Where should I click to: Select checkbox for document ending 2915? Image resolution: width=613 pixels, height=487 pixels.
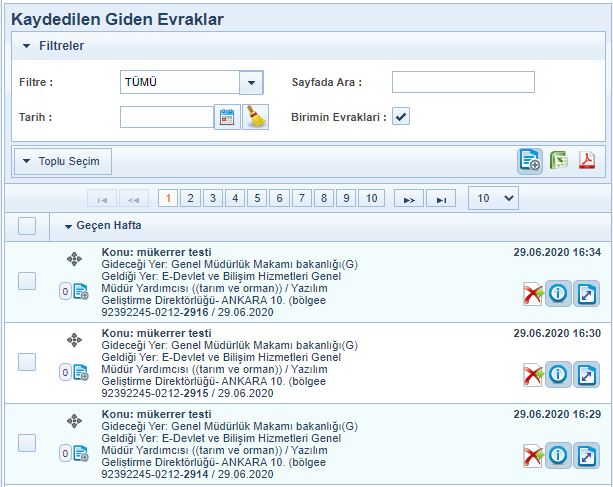point(27,361)
